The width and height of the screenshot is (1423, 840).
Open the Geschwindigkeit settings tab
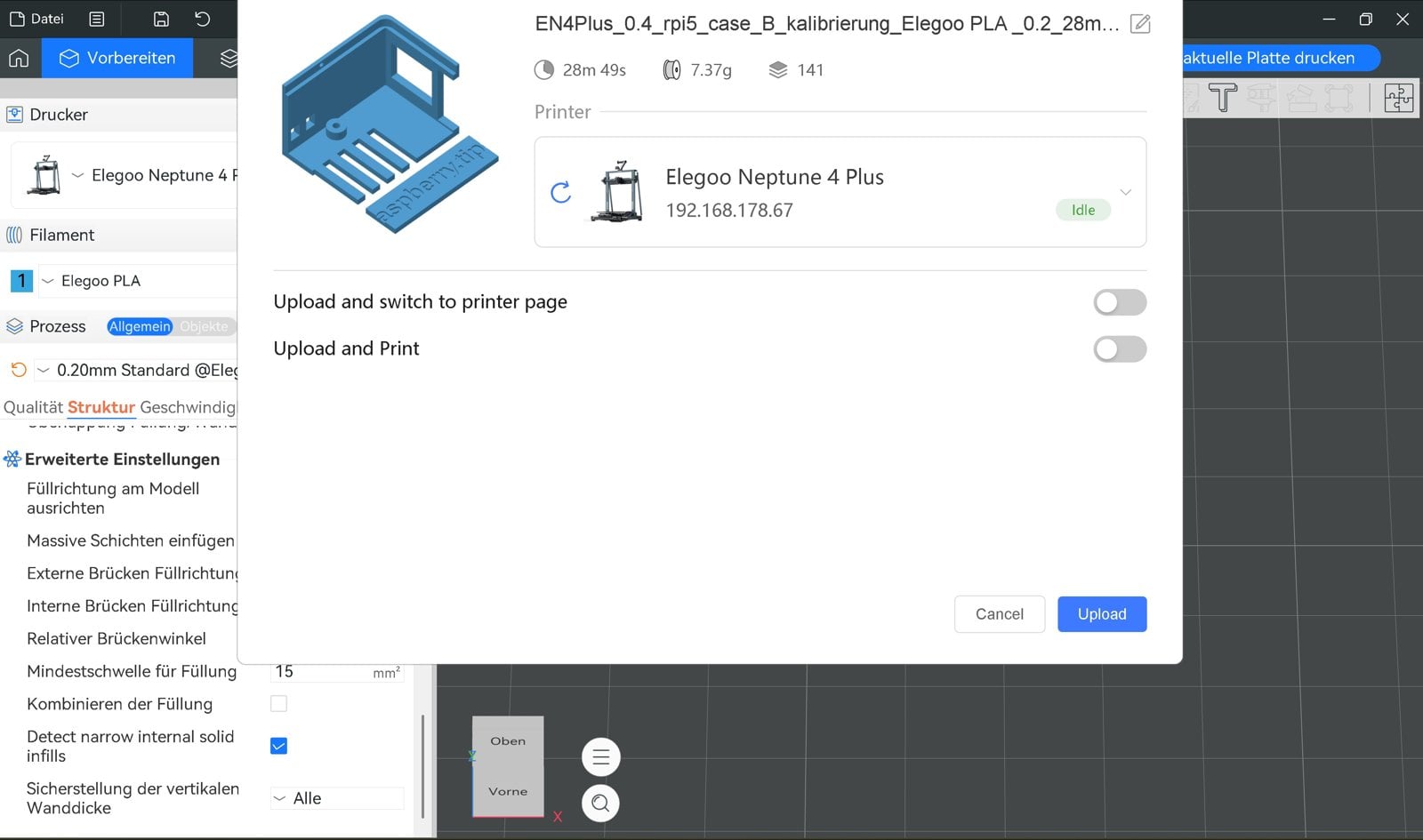click(x=188, y=407)
